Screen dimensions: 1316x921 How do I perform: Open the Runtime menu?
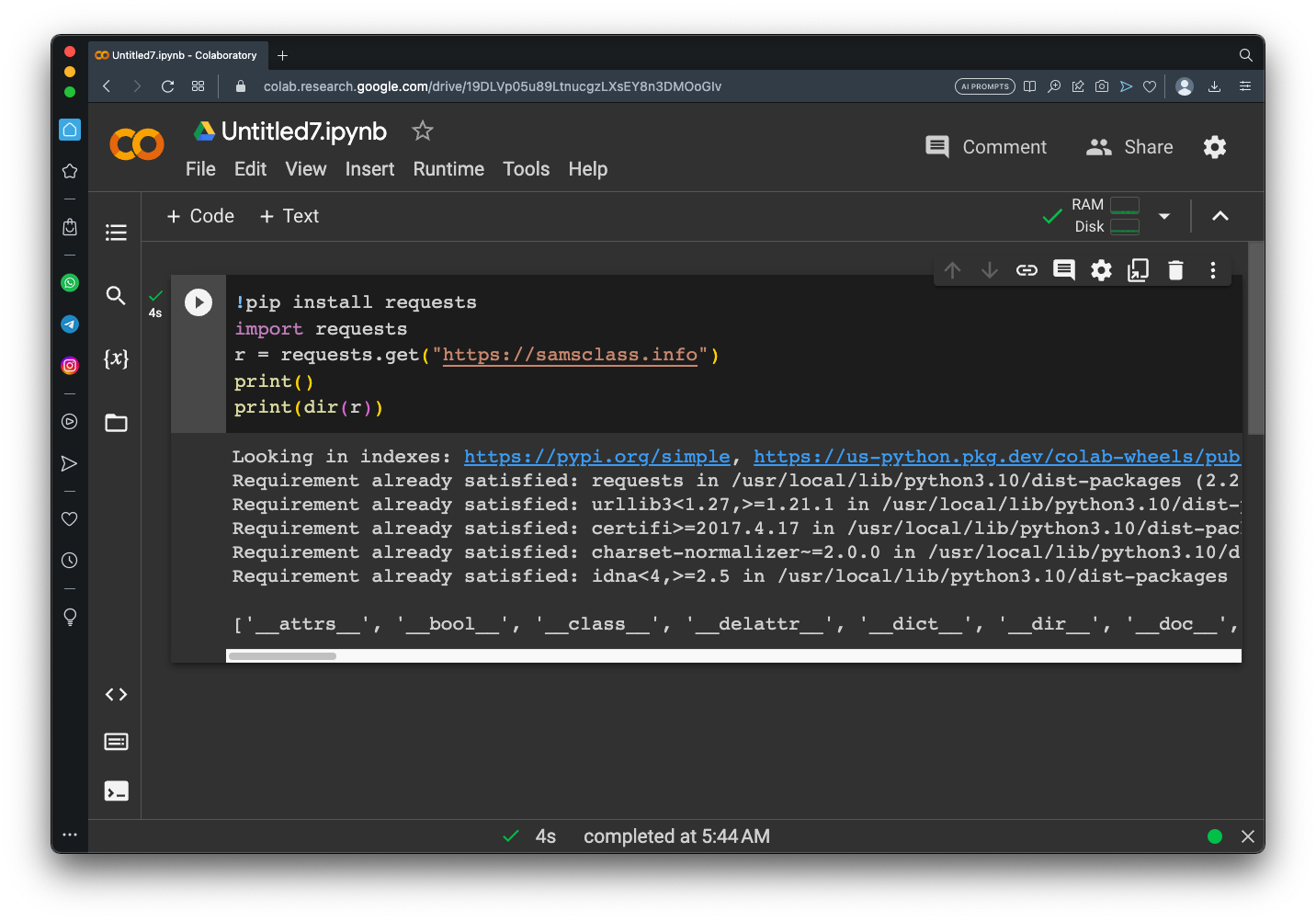pyautogui.click(x=448, y=169)
